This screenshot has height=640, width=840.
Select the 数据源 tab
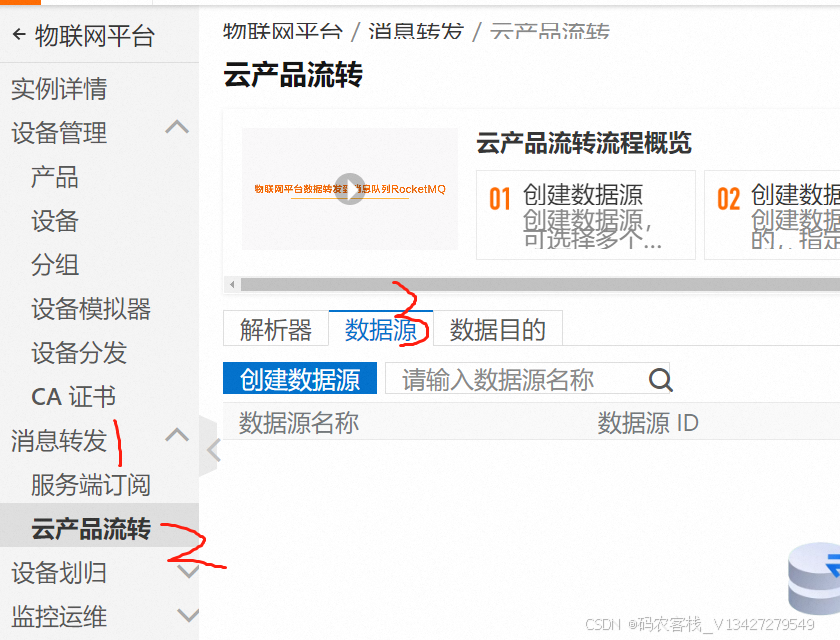pos(381,329)
